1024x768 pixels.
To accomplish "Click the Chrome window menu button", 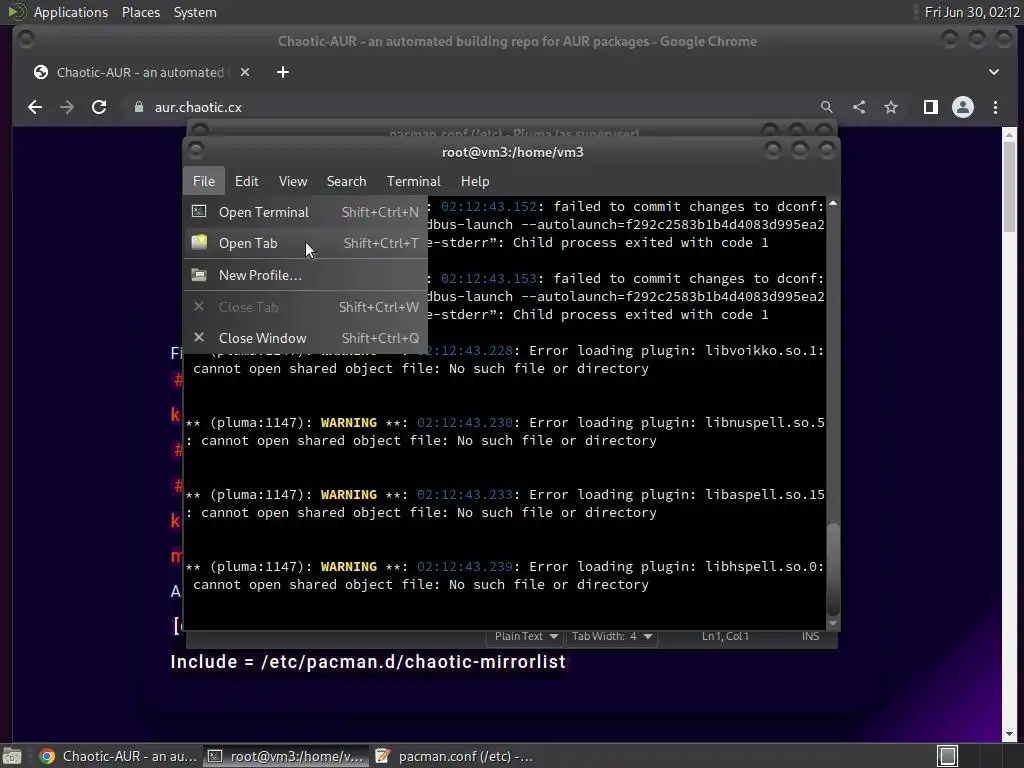I will (26, 40).
